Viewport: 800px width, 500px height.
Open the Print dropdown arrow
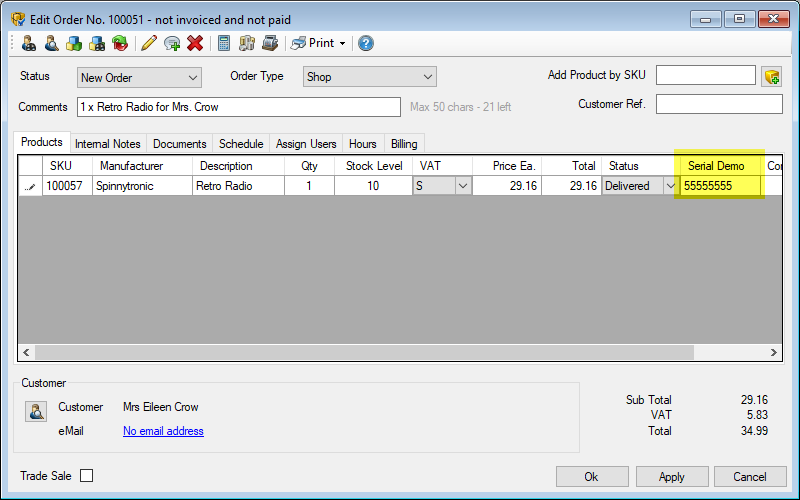coord(342,44)
